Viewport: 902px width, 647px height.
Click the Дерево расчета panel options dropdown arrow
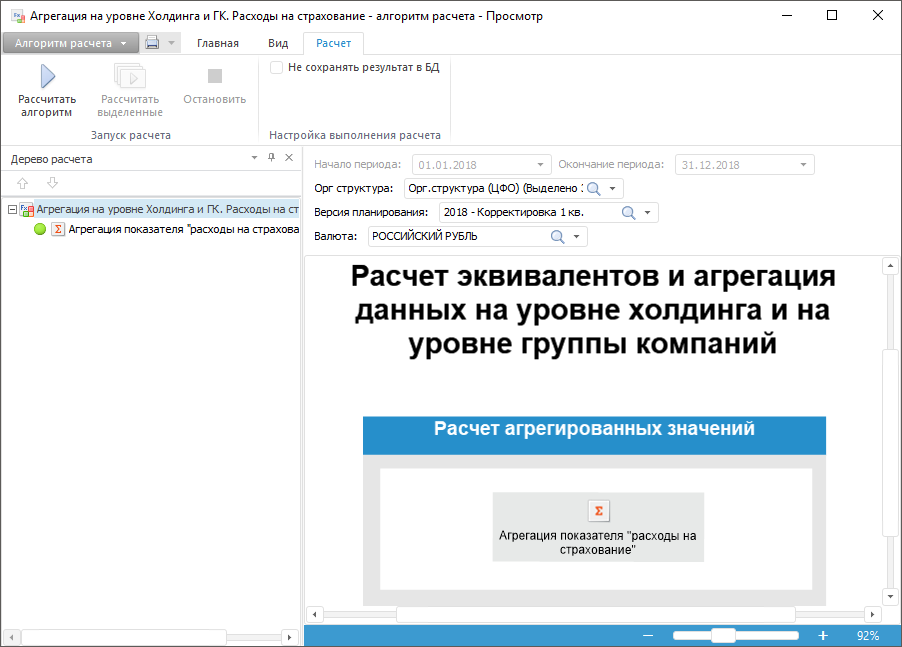point(252,158)
